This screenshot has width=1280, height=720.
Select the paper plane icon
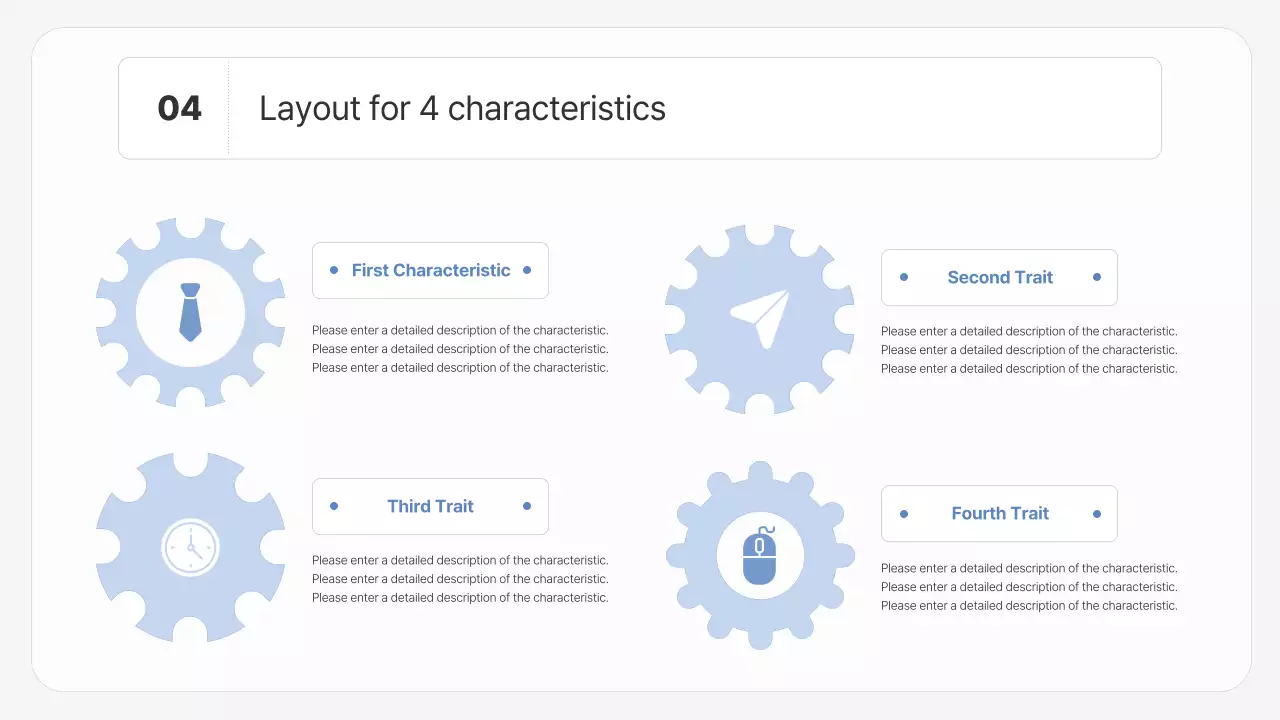[x=761, y=318]
